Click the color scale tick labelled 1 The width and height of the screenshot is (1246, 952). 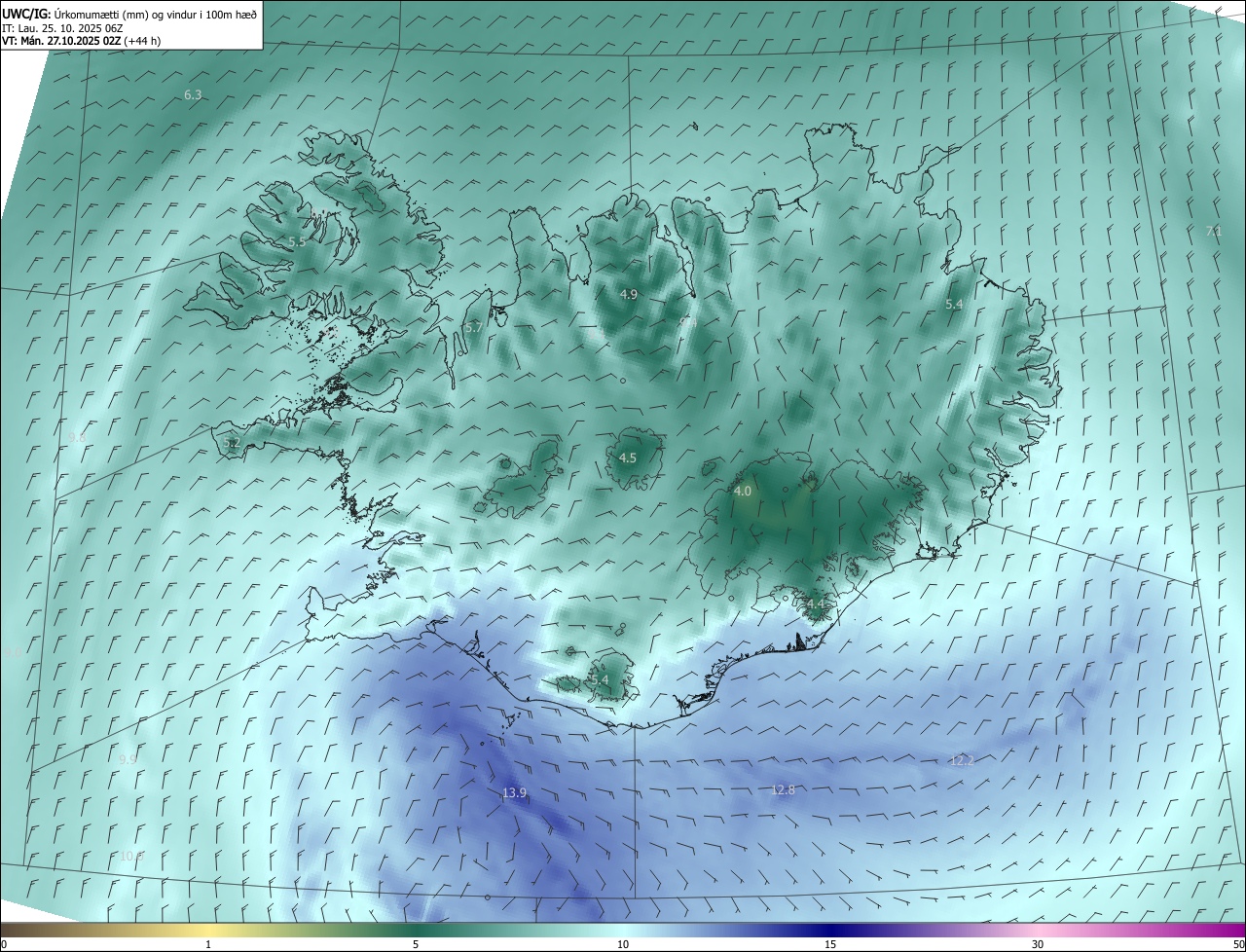coord(209,944)
